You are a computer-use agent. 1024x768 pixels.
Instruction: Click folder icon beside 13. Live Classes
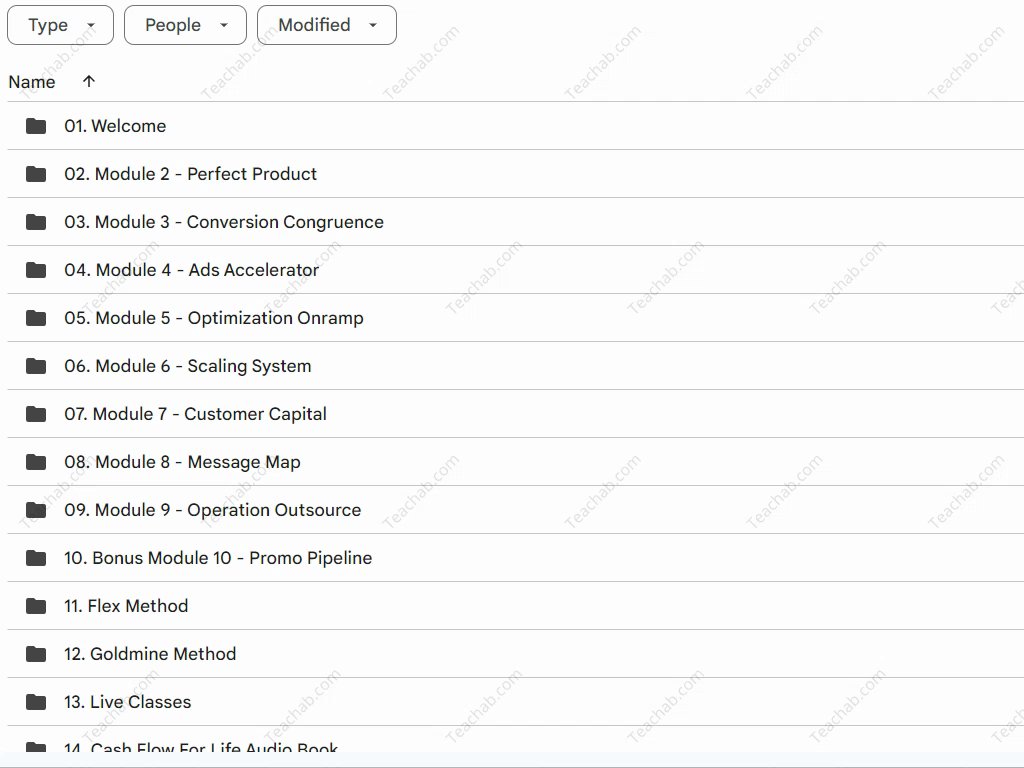tap(36, 702)
